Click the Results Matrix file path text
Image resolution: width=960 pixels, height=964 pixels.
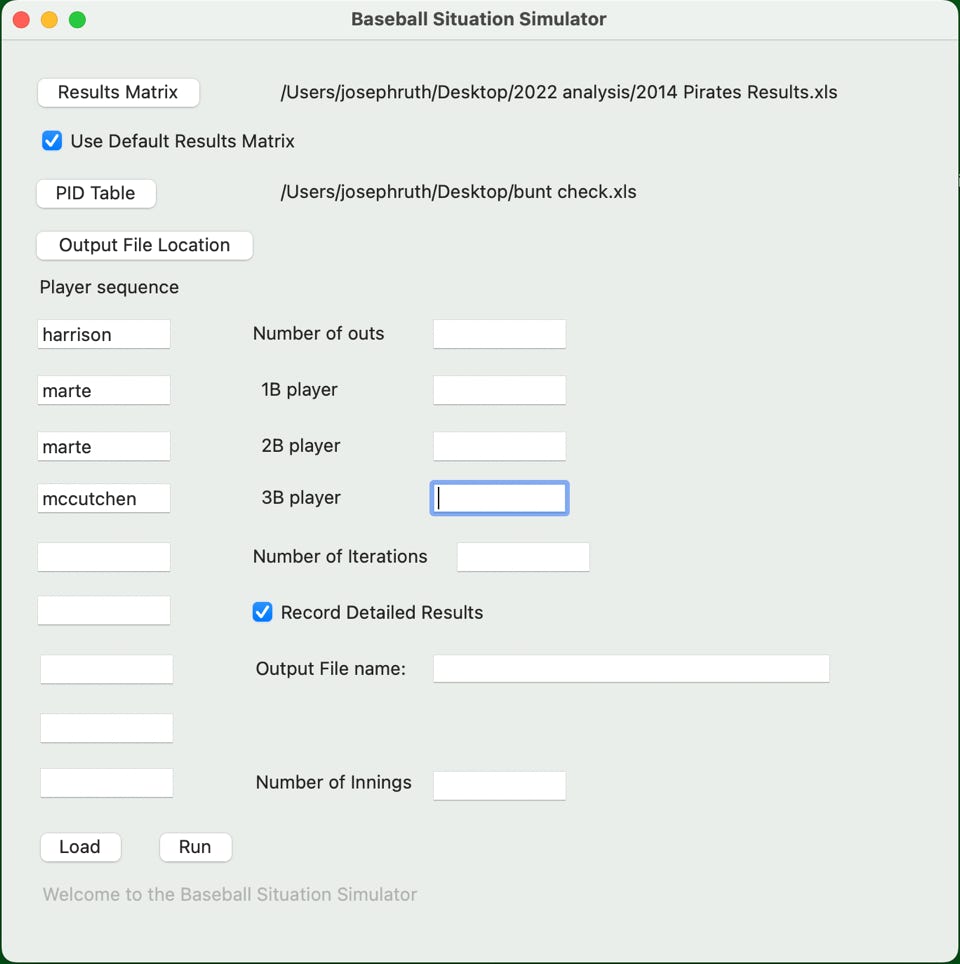(559, 92)
